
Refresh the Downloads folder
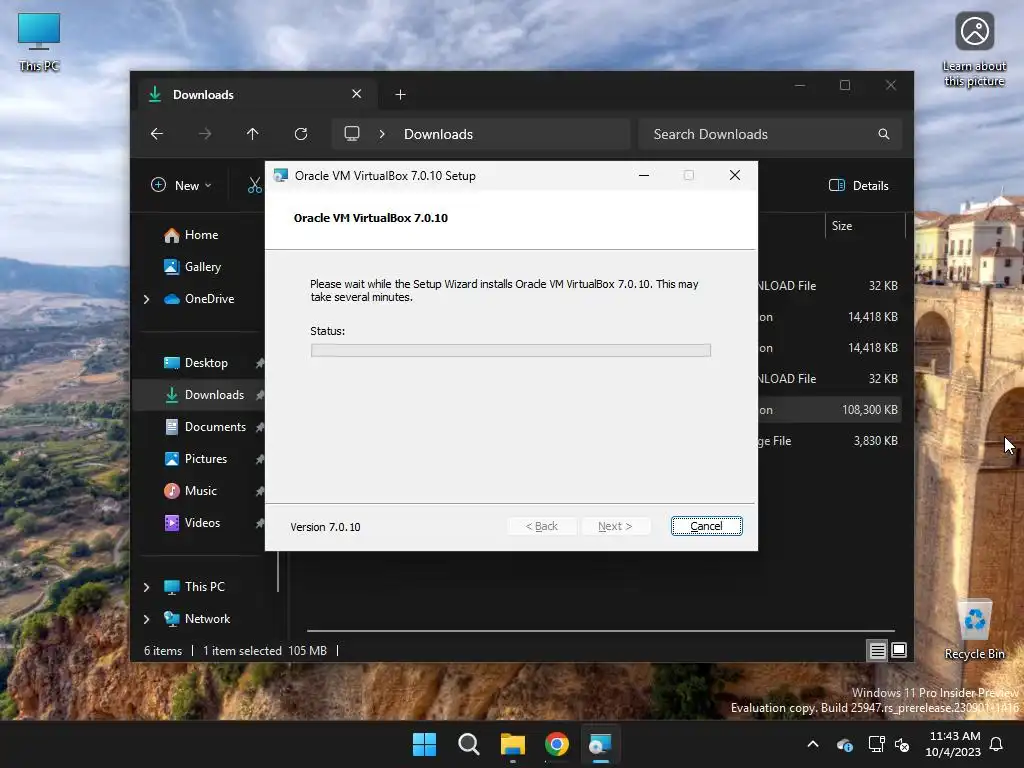tap(300, 134)
